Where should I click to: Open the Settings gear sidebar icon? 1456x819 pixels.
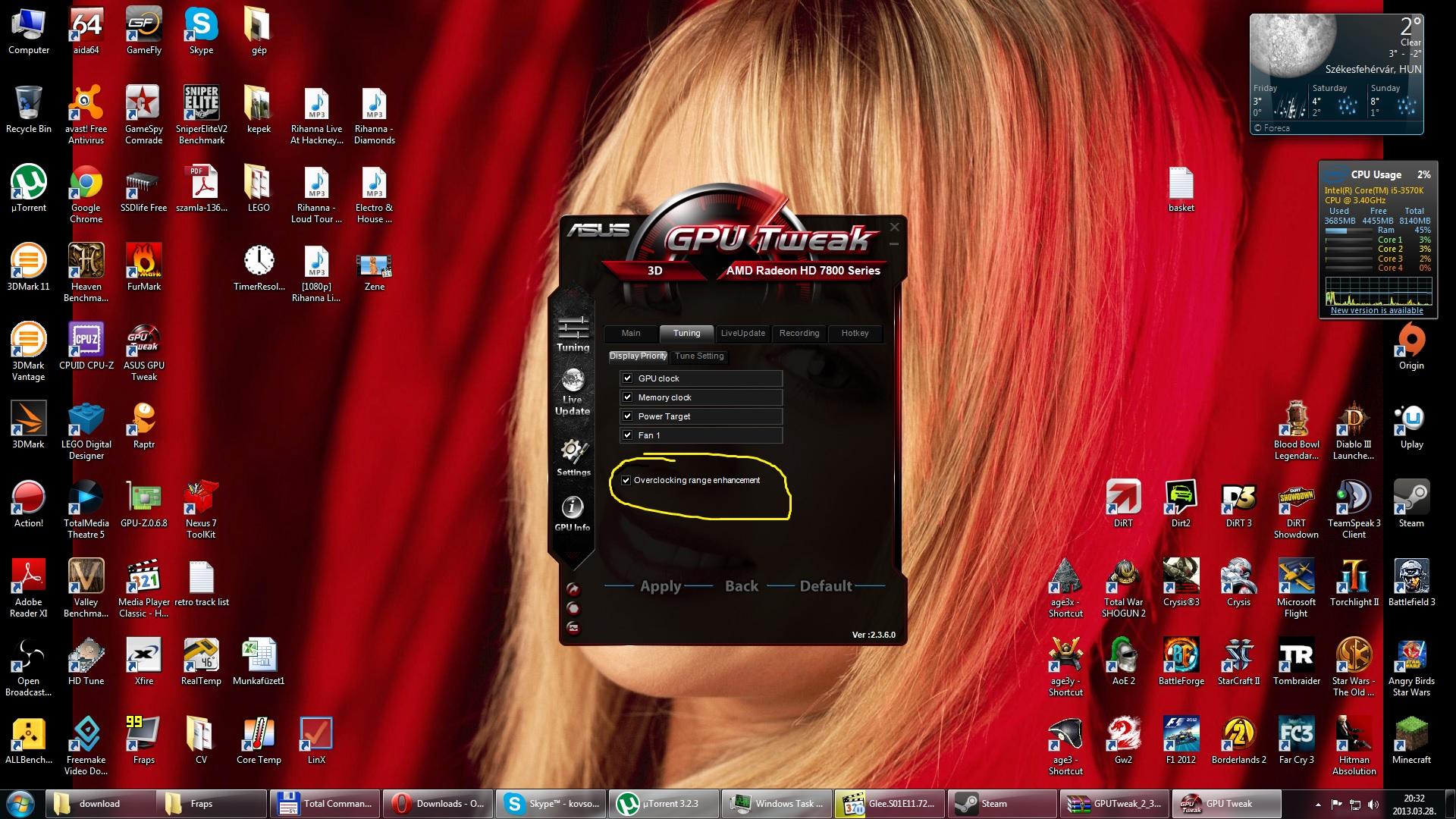click(573, 457)
